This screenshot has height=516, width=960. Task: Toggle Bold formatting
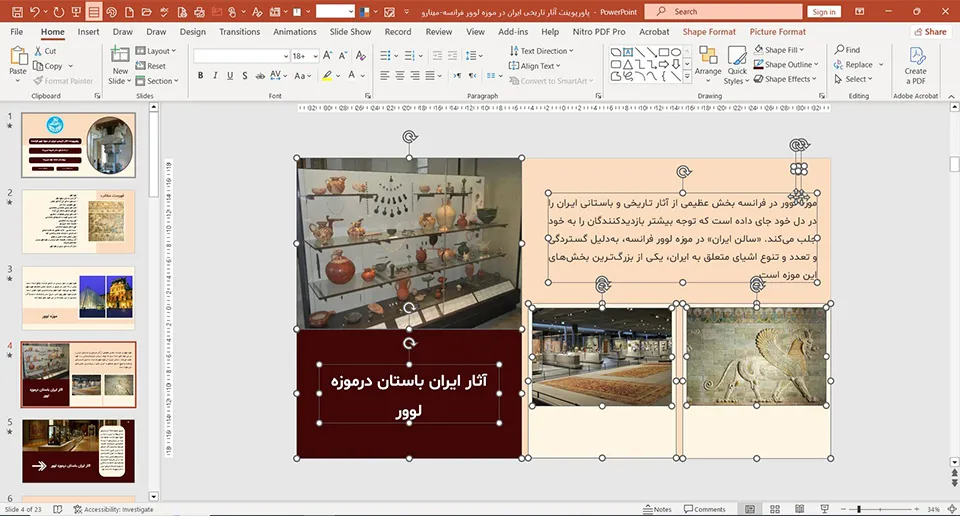[x=200, y=75]
